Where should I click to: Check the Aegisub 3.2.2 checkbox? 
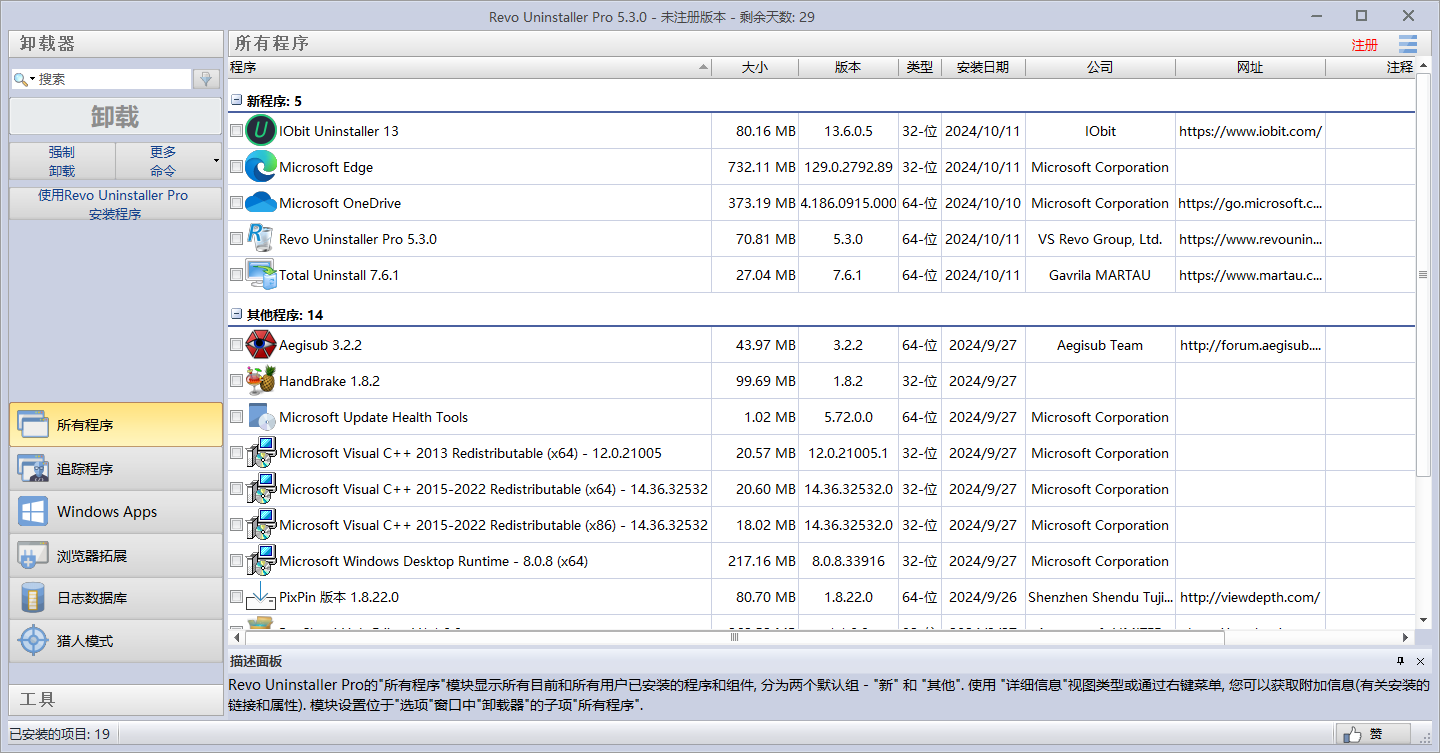pyautogui.click(x=236, y=345)
